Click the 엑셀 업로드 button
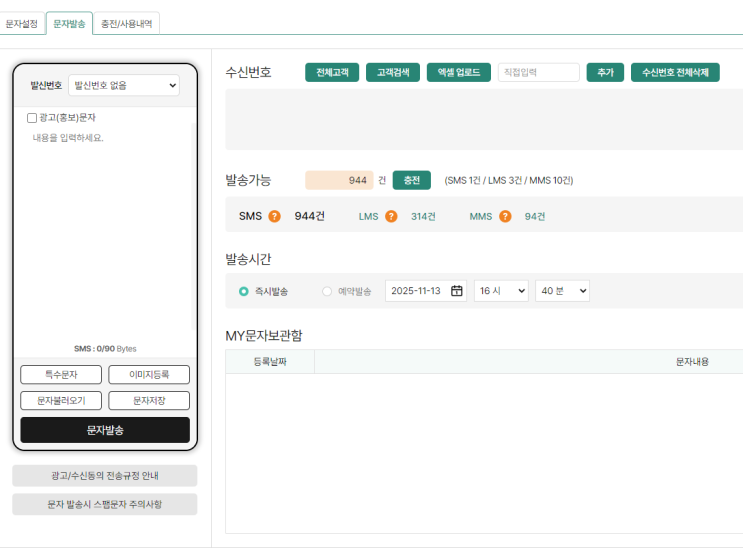The image size is (743, 548). tap(459, 73)
